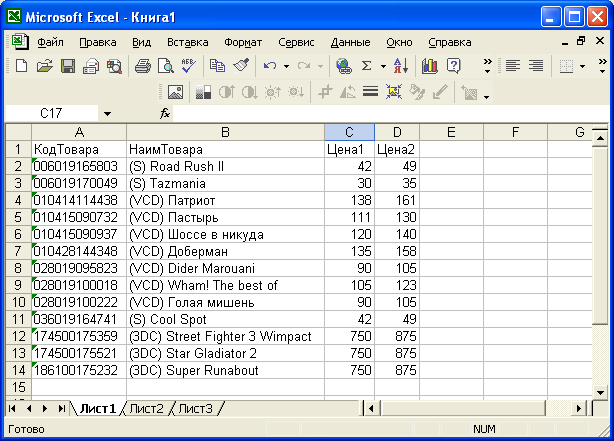614x441 pixels.
Task: Run the ABC spelling check icon
Action: pos(189,66)
